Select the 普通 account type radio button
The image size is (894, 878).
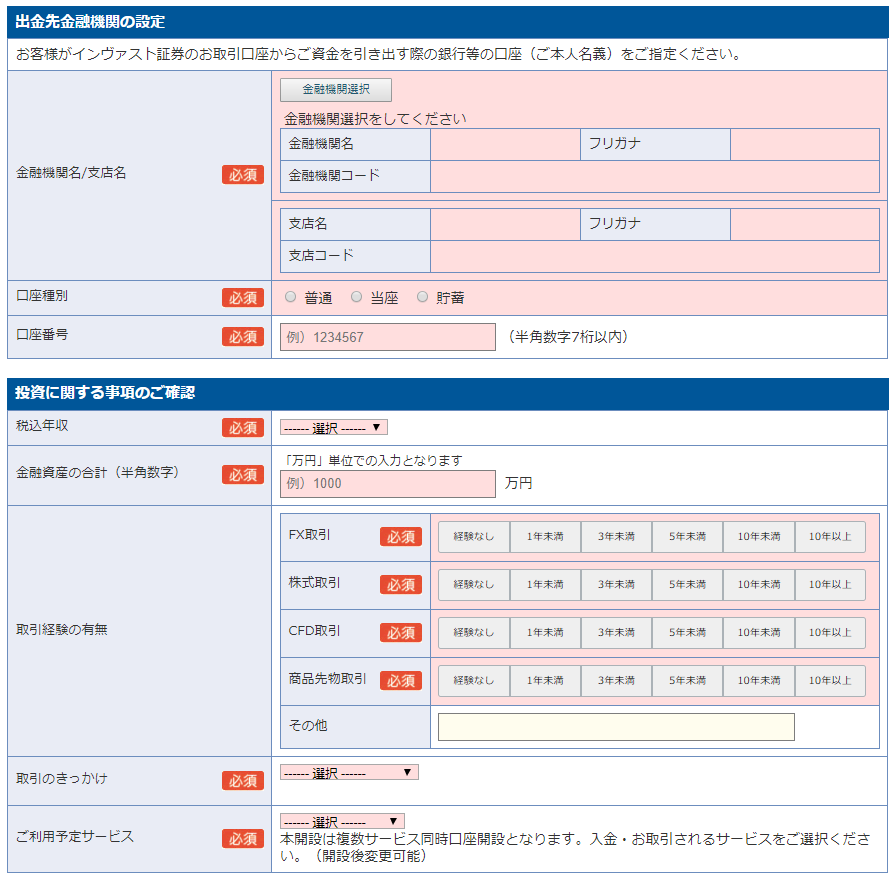coord(291,296)
